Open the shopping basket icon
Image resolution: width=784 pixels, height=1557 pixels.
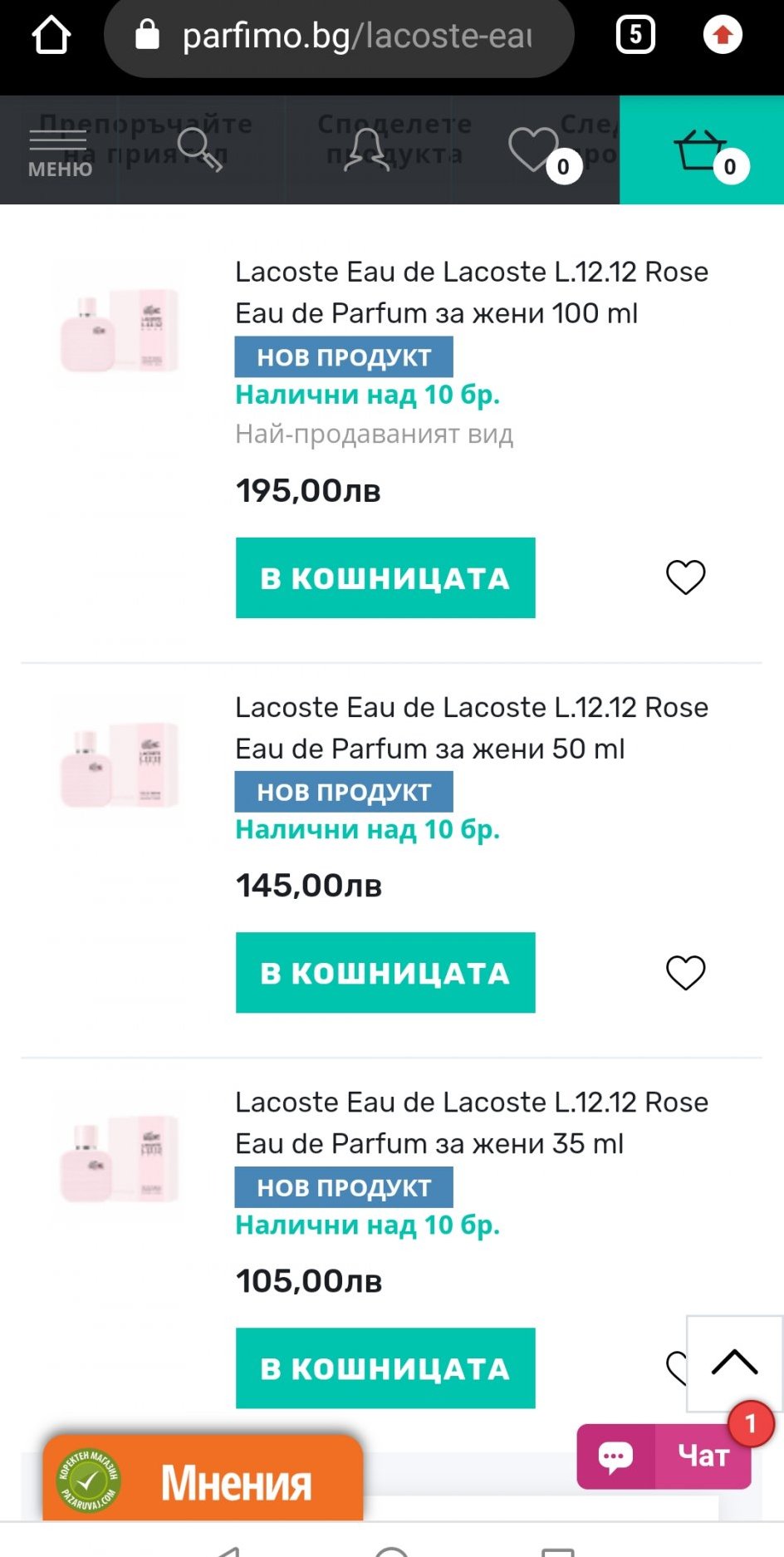(x=702, y=150)
